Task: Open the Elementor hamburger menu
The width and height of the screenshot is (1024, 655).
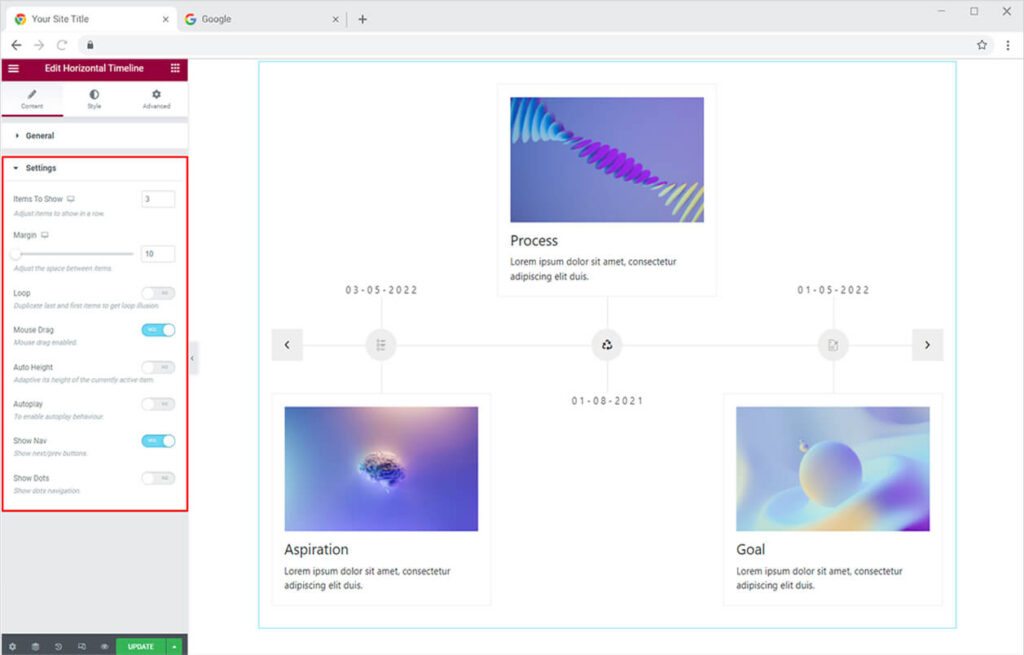Action: pyautogui.click(x=13, y=68)
